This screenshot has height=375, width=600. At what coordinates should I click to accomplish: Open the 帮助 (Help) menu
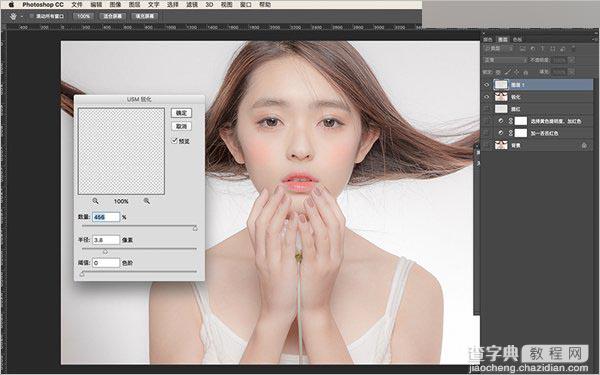265,5
